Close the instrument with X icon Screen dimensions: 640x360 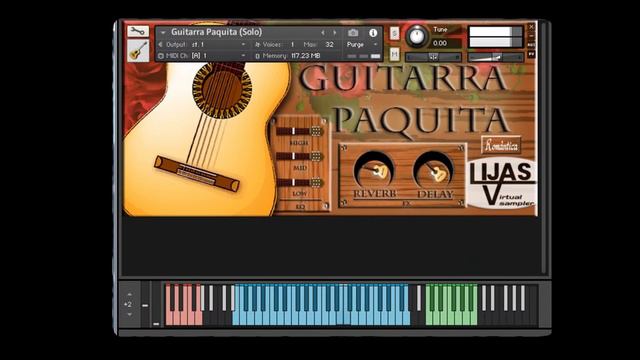pyautogui.click(x=531, y=27)
